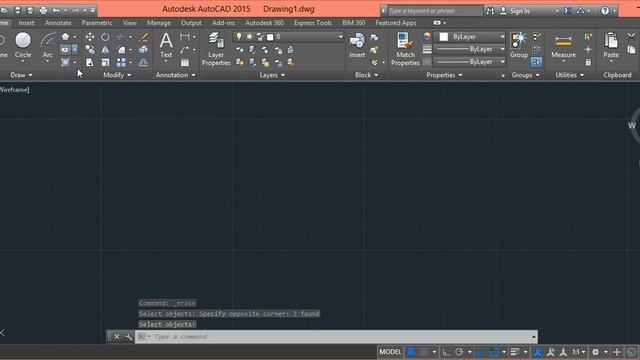The width and height of the screenshot is (640, 360).
Task: Expand the Draw panel
Action: 21,75
